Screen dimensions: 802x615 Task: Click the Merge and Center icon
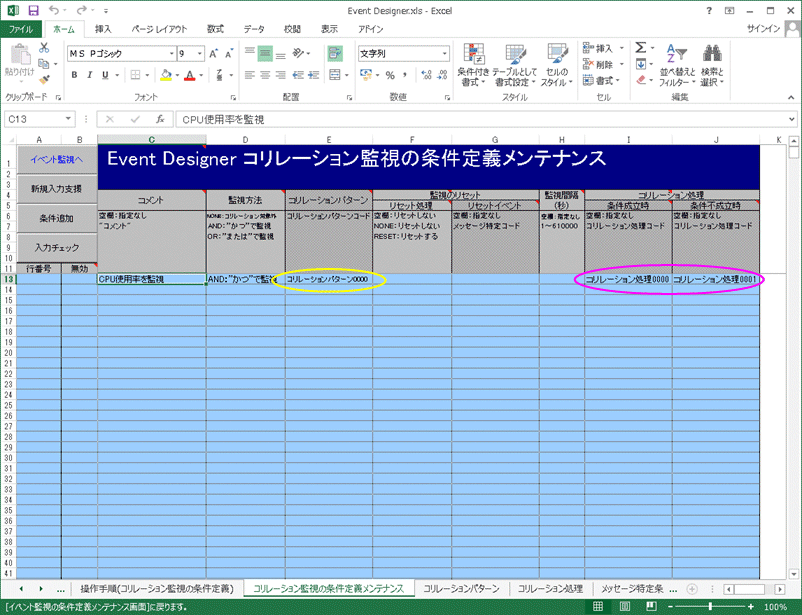click(x=335, y=75)
